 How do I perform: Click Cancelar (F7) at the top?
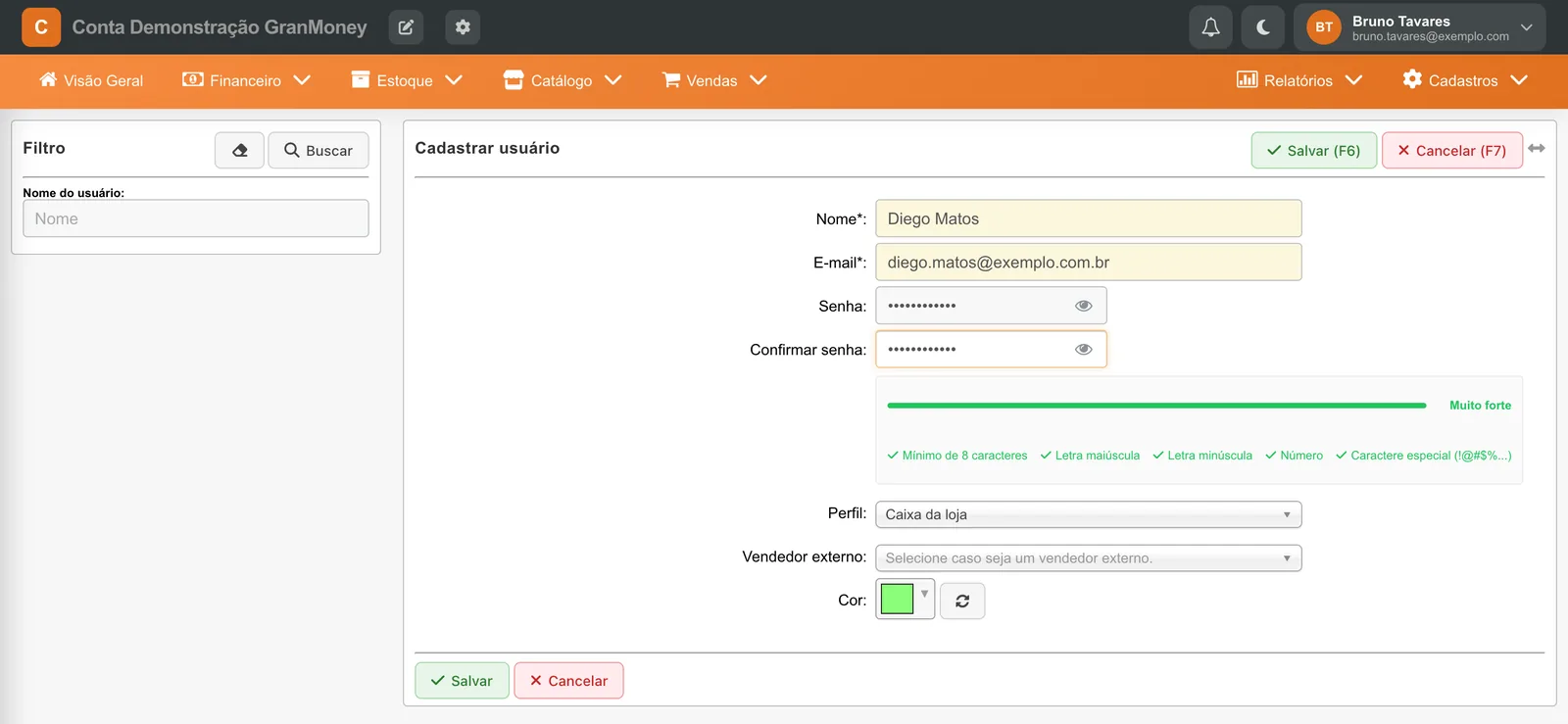(x=1452, y=150)
